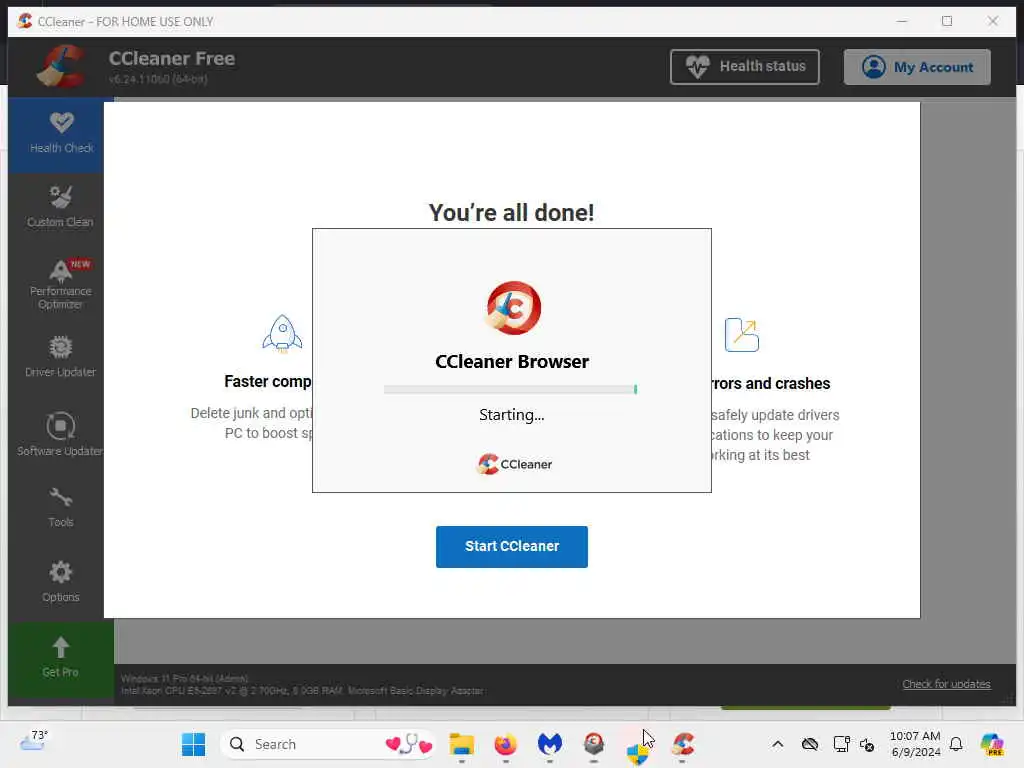Click the Start CCleaner button

[511, 547]
